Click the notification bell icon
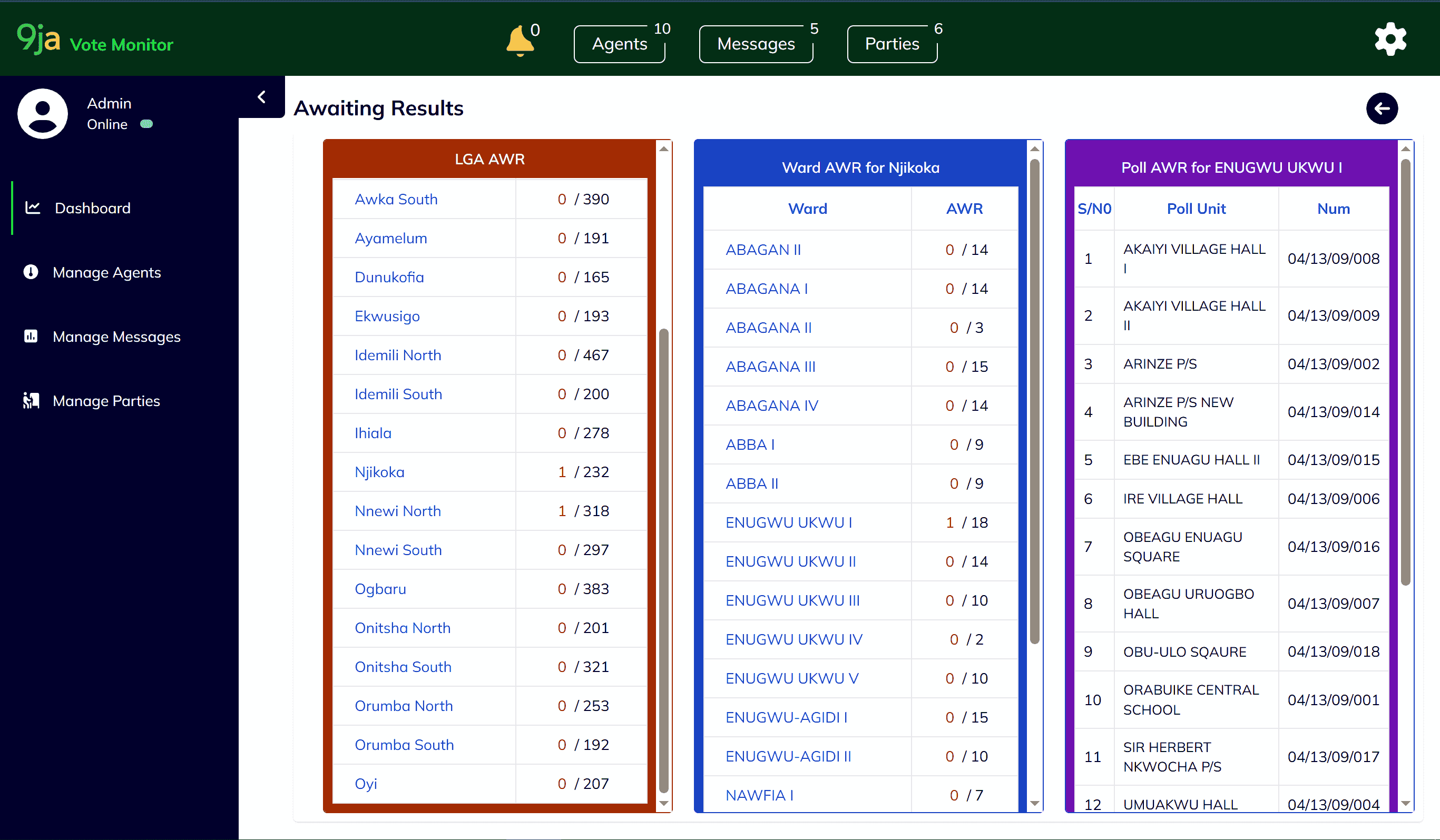Viewport: 1440px width, 840px height. coord(520,41)
